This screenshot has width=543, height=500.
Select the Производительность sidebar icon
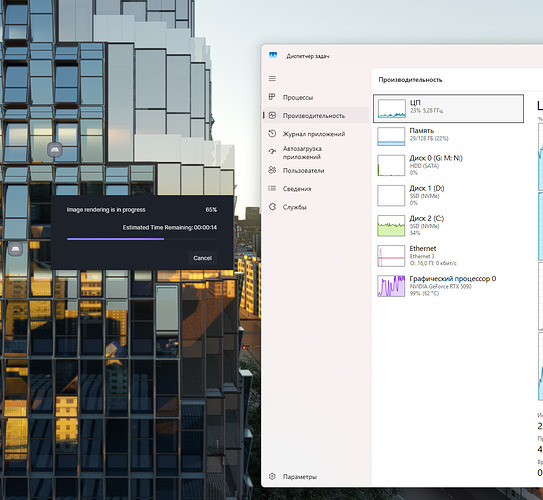(x=272, y=115)
